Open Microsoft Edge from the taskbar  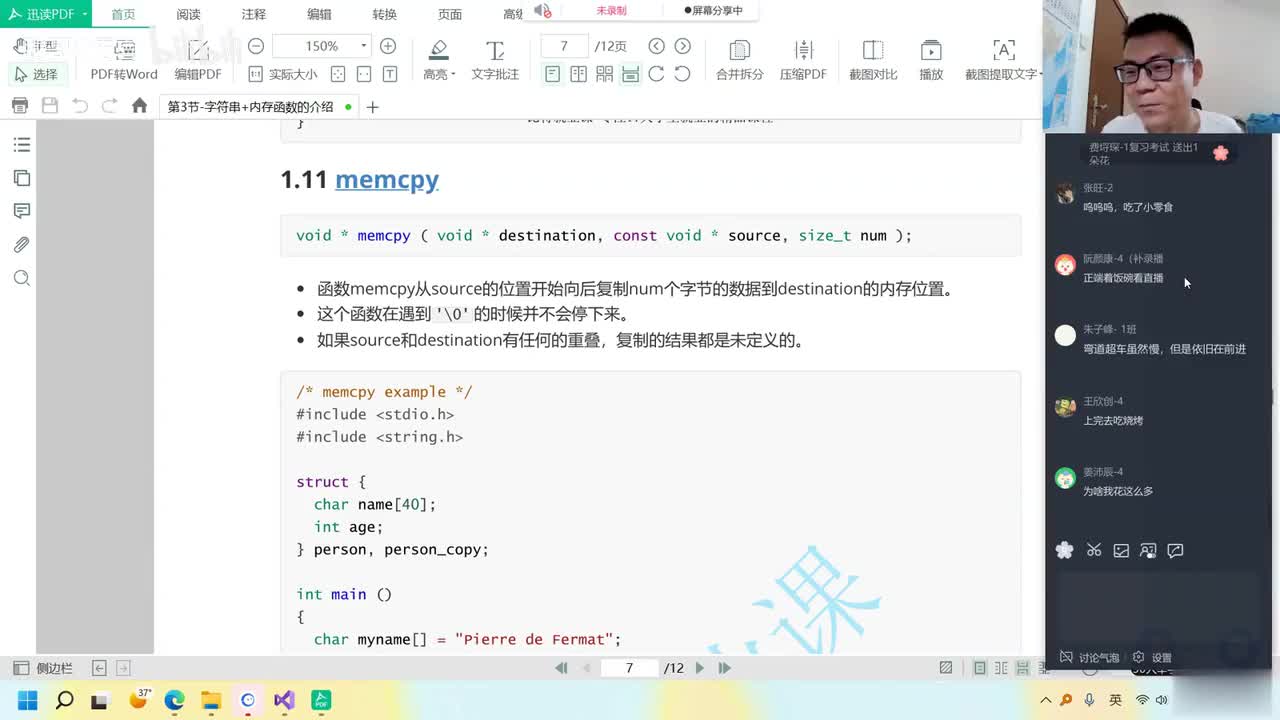(x=174, y=700)
